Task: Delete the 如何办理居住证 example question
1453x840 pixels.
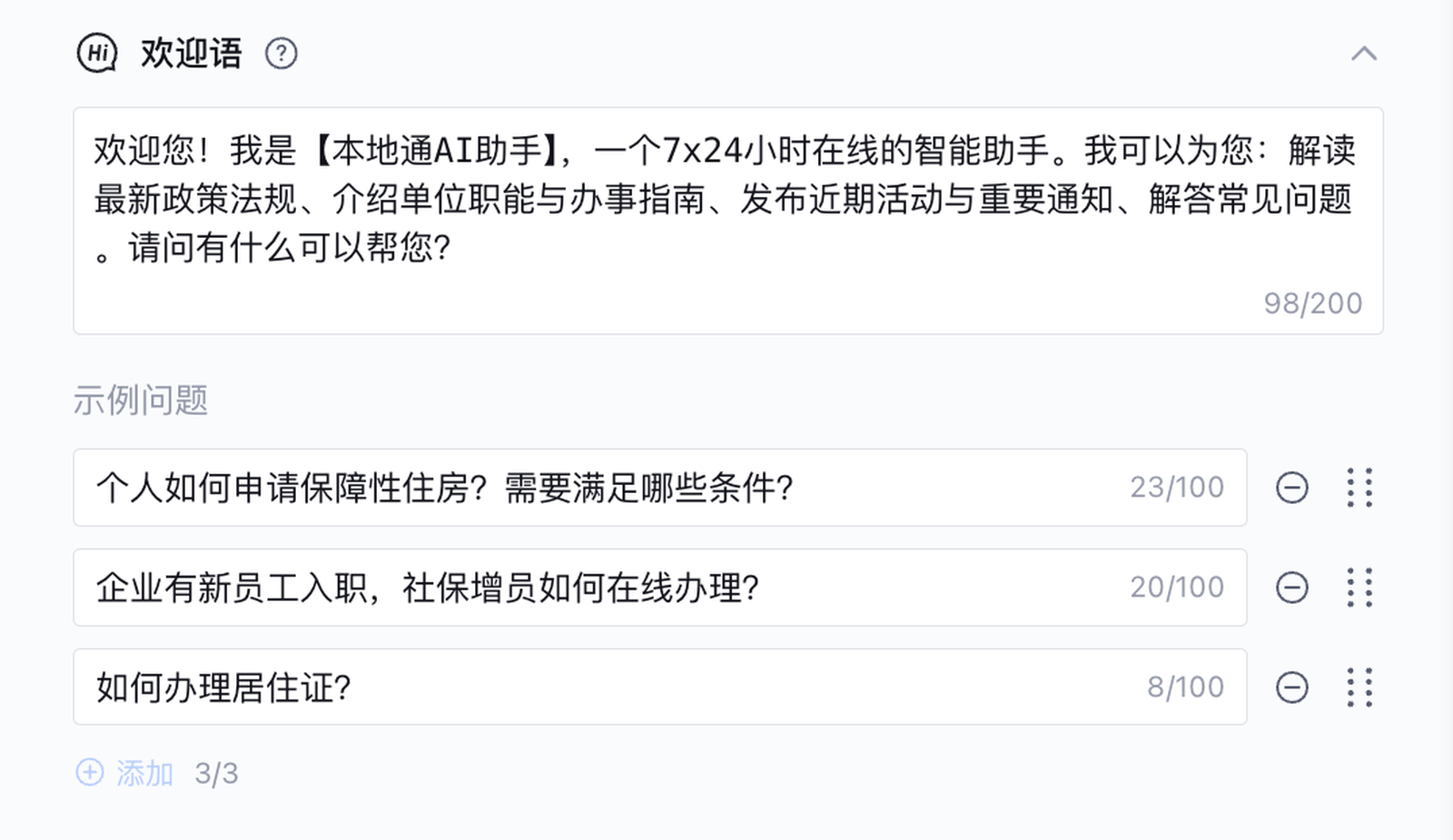Action: (x=1291, y=687)
